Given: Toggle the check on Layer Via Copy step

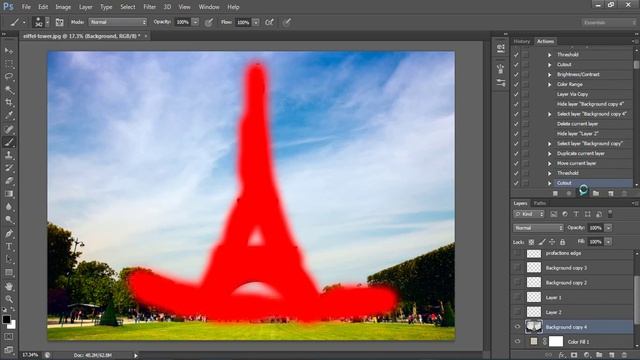Looking at the screenshot, I should point(516,94).
